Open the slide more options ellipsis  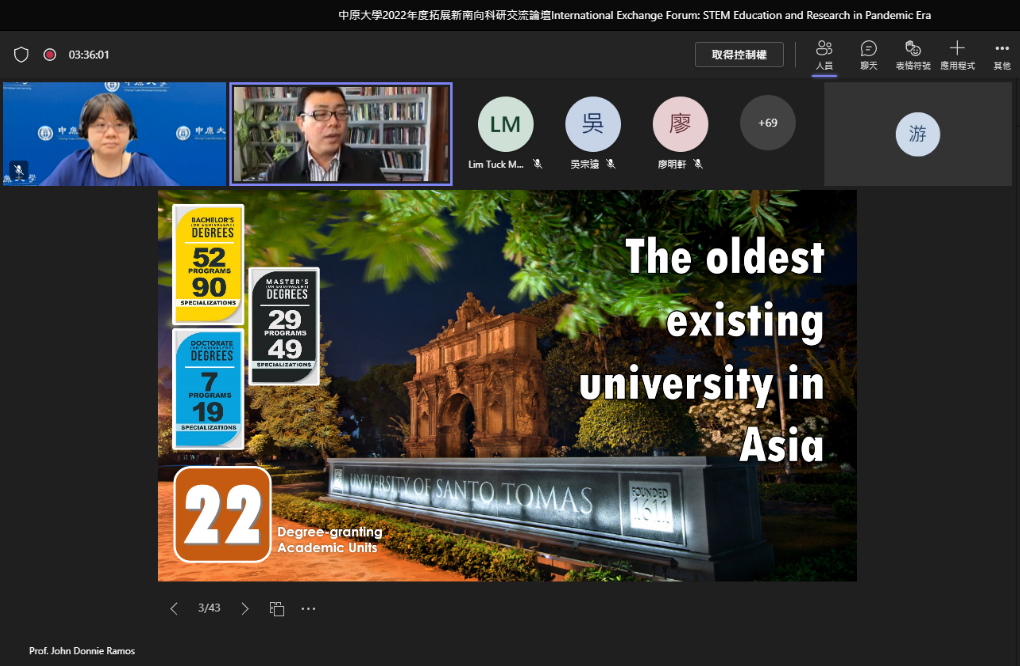coord(308,609)
